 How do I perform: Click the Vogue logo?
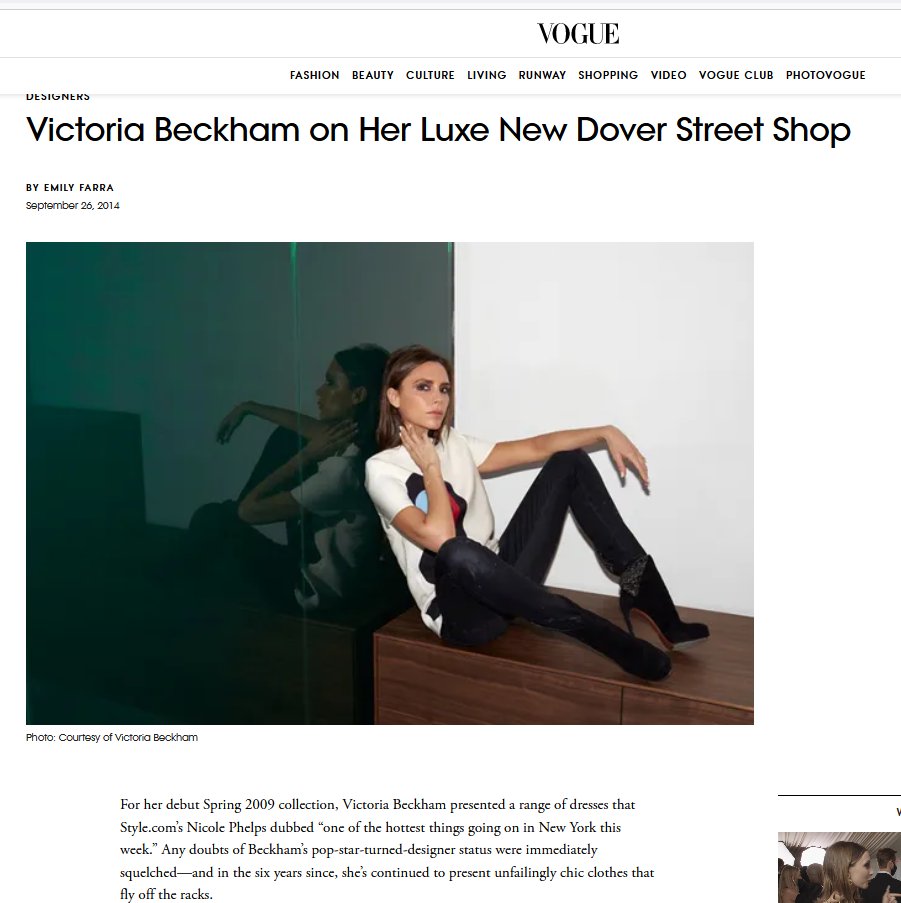(578, 33)
